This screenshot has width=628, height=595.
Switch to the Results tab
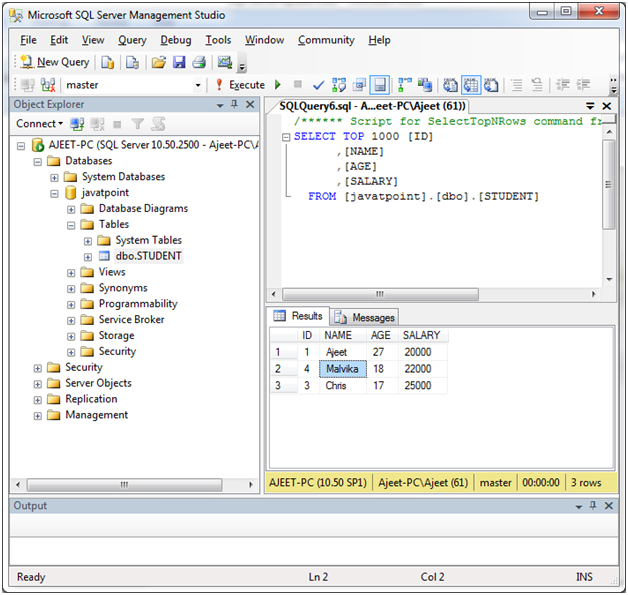pos(298,316)
